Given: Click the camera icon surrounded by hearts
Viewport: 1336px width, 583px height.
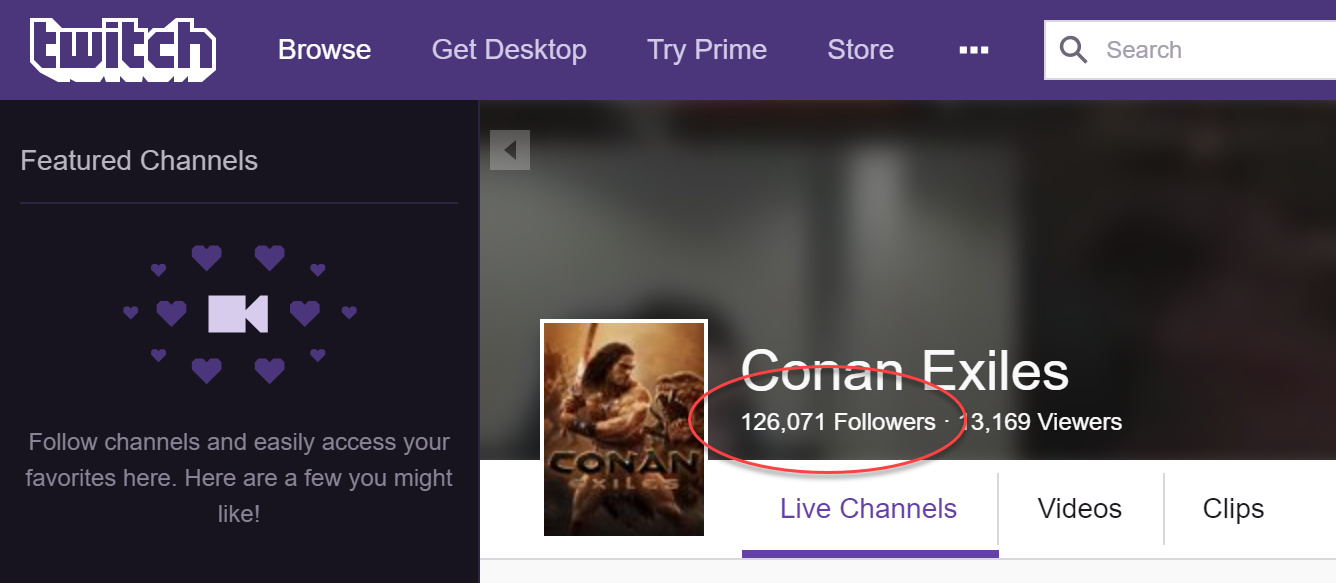Looking at the screenshot, I should [x=238, y=314].
